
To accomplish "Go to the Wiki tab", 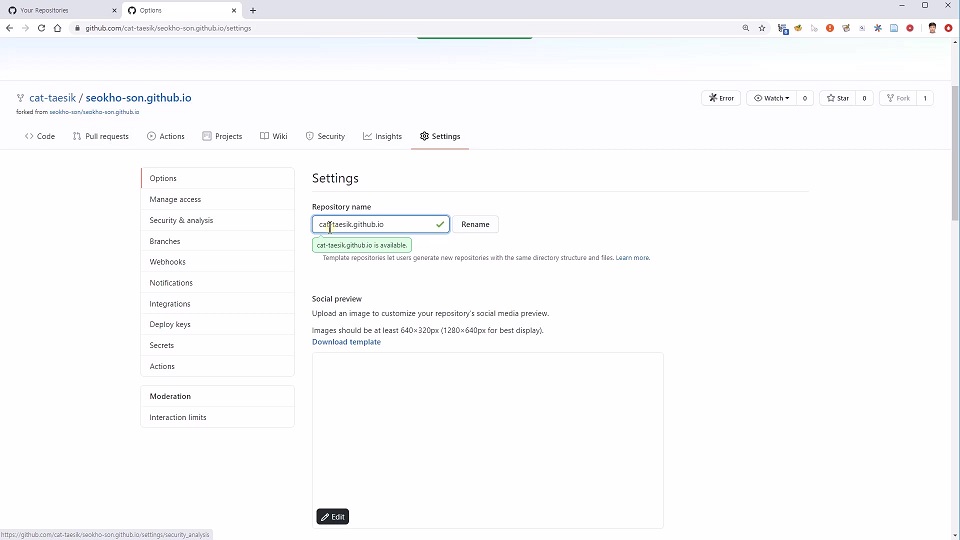I will 274,136.
